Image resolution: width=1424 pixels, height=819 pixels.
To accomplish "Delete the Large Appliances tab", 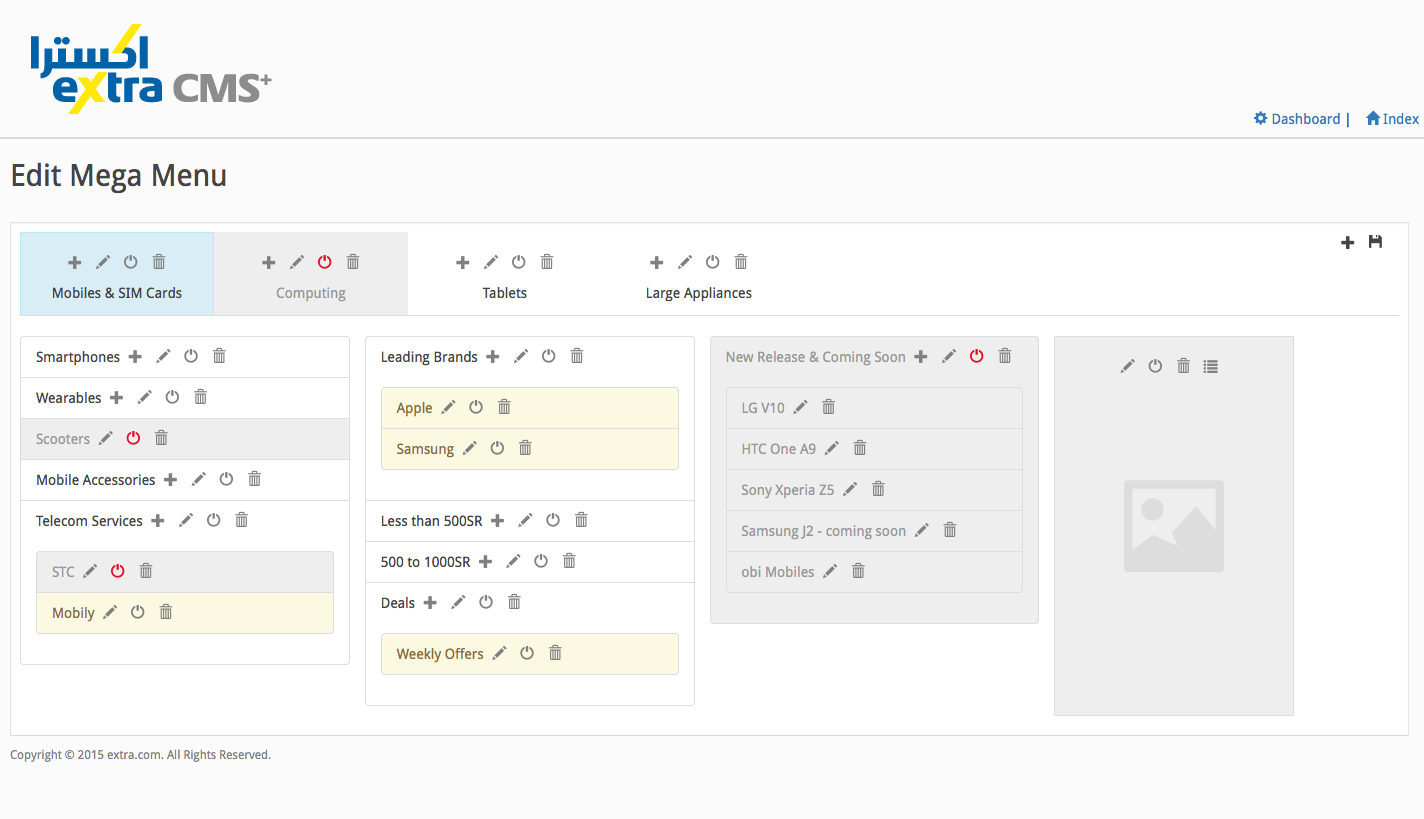I will coord(741,262).
